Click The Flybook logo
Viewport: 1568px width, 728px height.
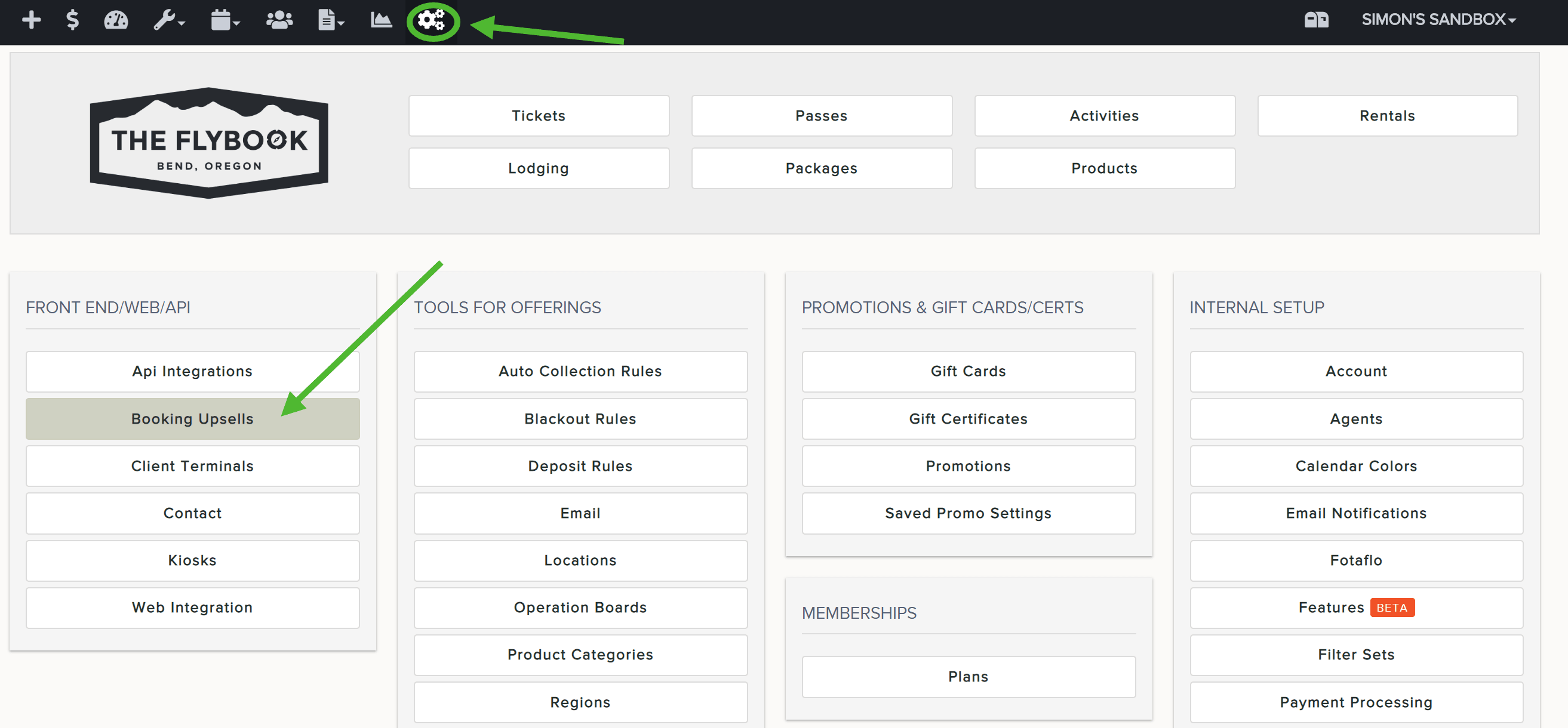209,143
